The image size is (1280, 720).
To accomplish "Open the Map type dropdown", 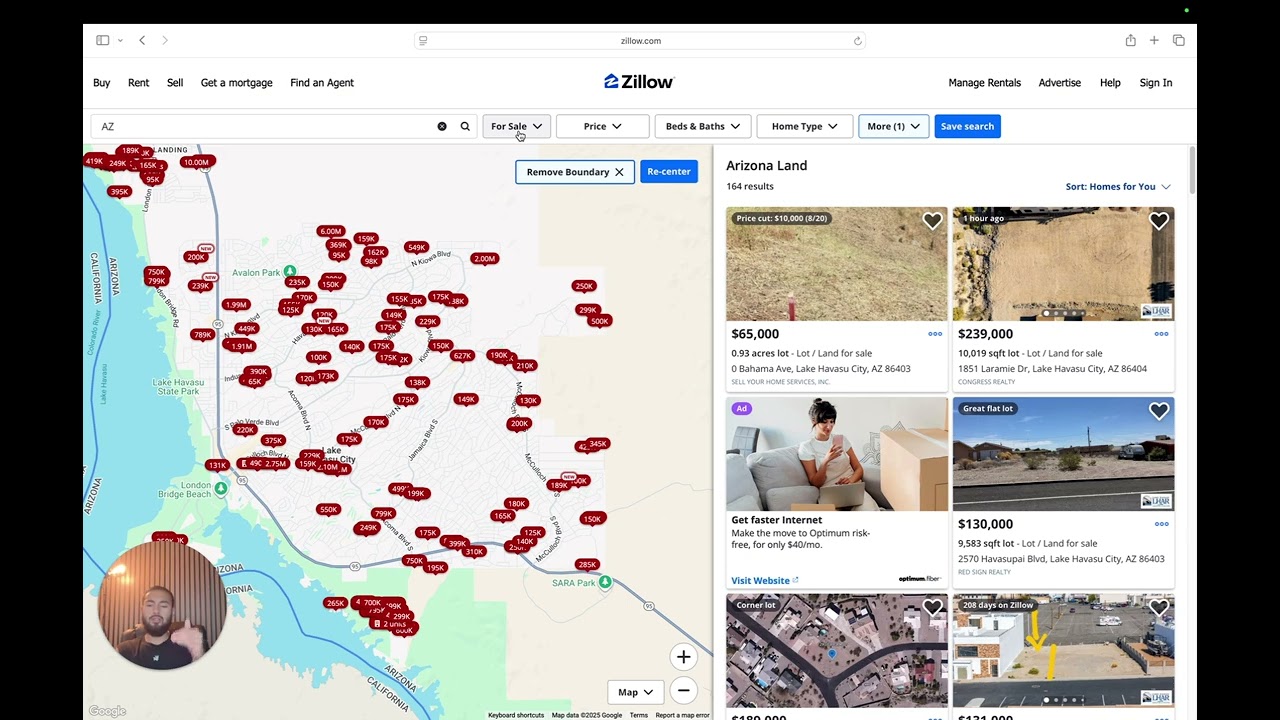I will click(x=635, y=692).
